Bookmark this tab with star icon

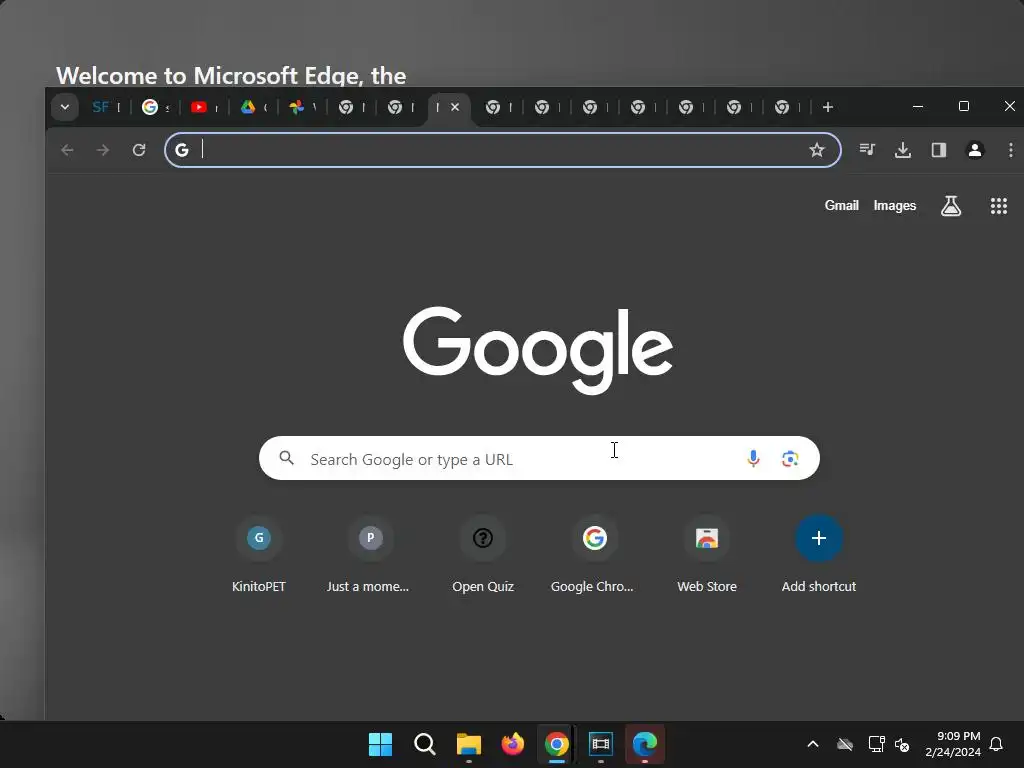(816, 150)
